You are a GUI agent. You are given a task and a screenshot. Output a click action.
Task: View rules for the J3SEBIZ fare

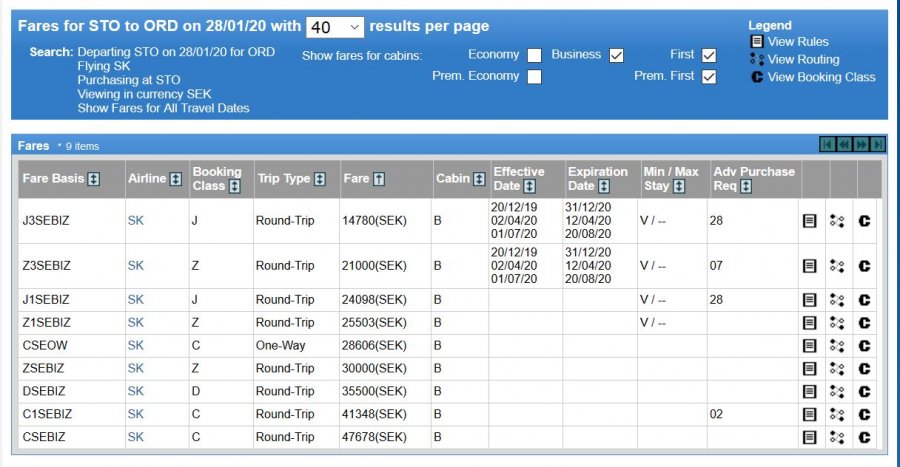coord(811,221)
